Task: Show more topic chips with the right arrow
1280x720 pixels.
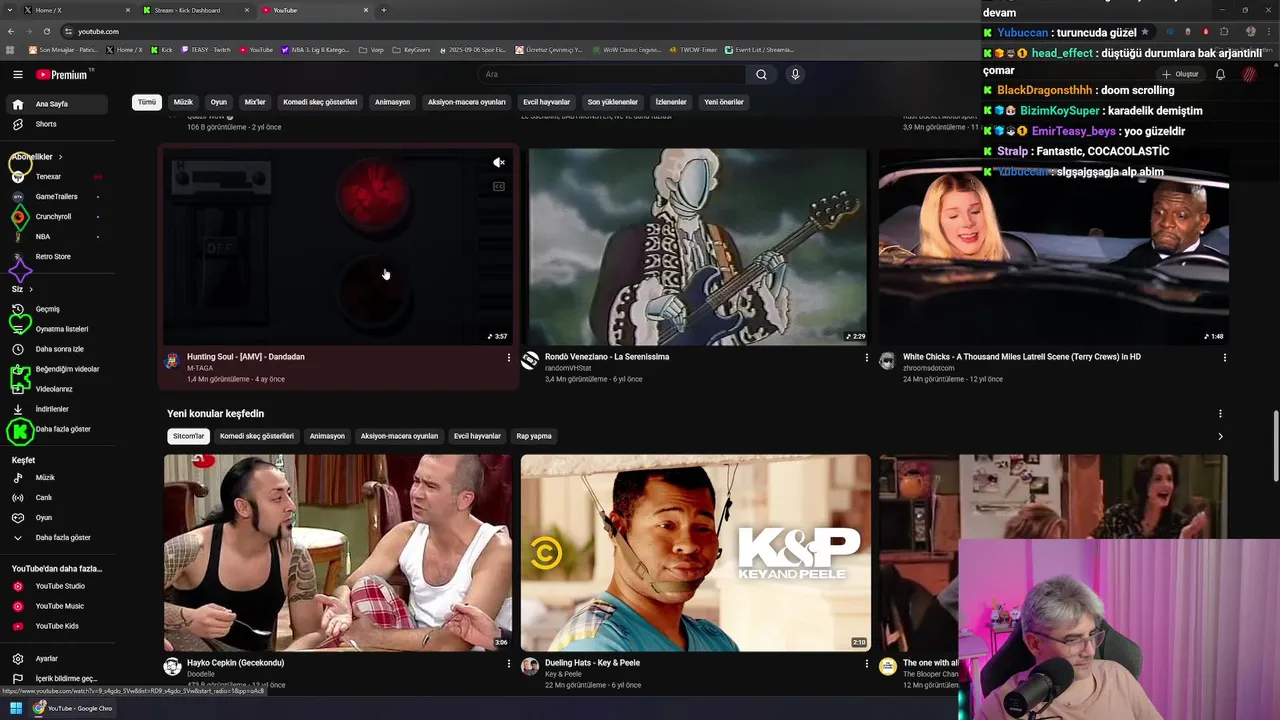Action: (1220, 436)
